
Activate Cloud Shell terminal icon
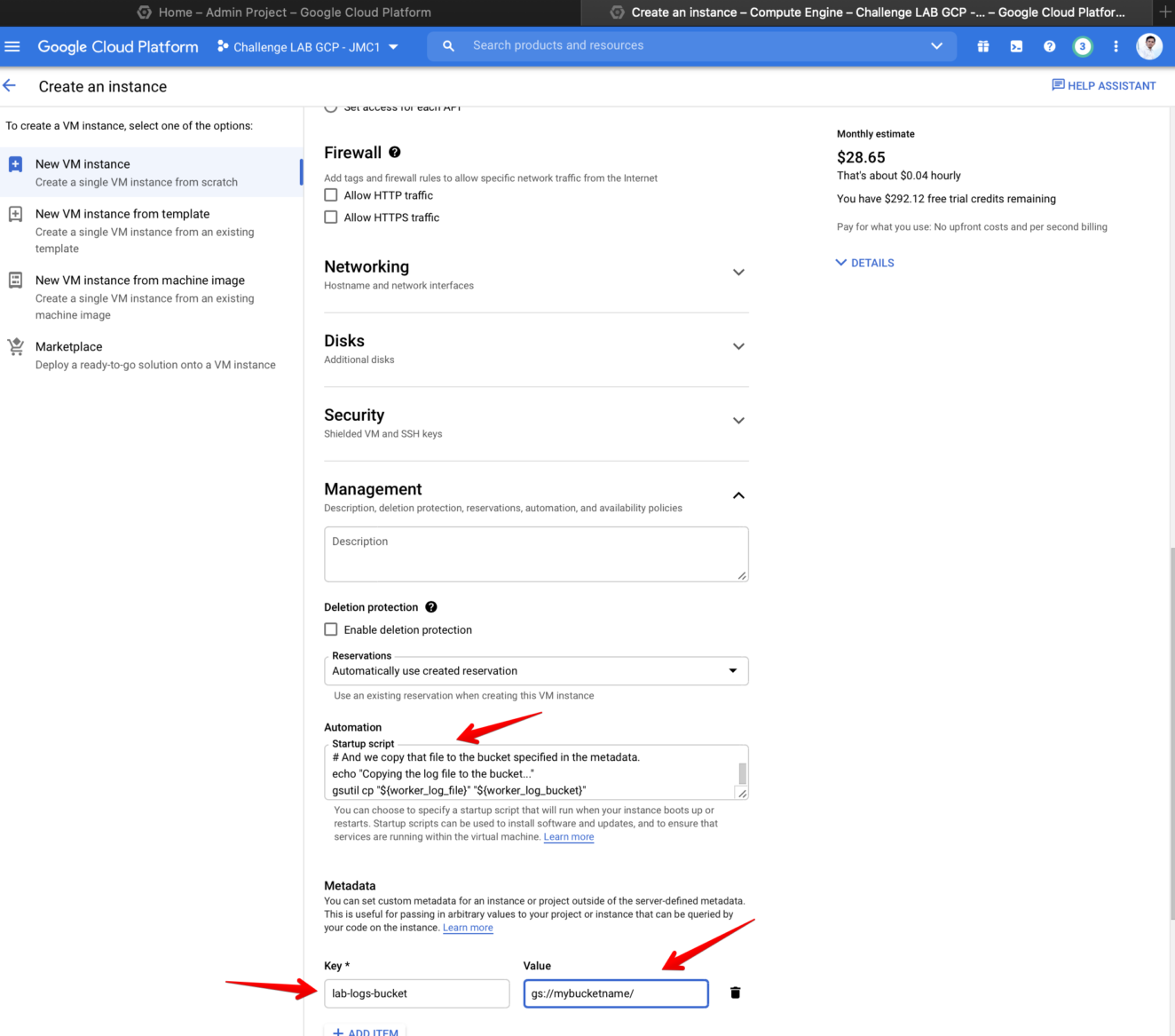(x=1016, y=46)
